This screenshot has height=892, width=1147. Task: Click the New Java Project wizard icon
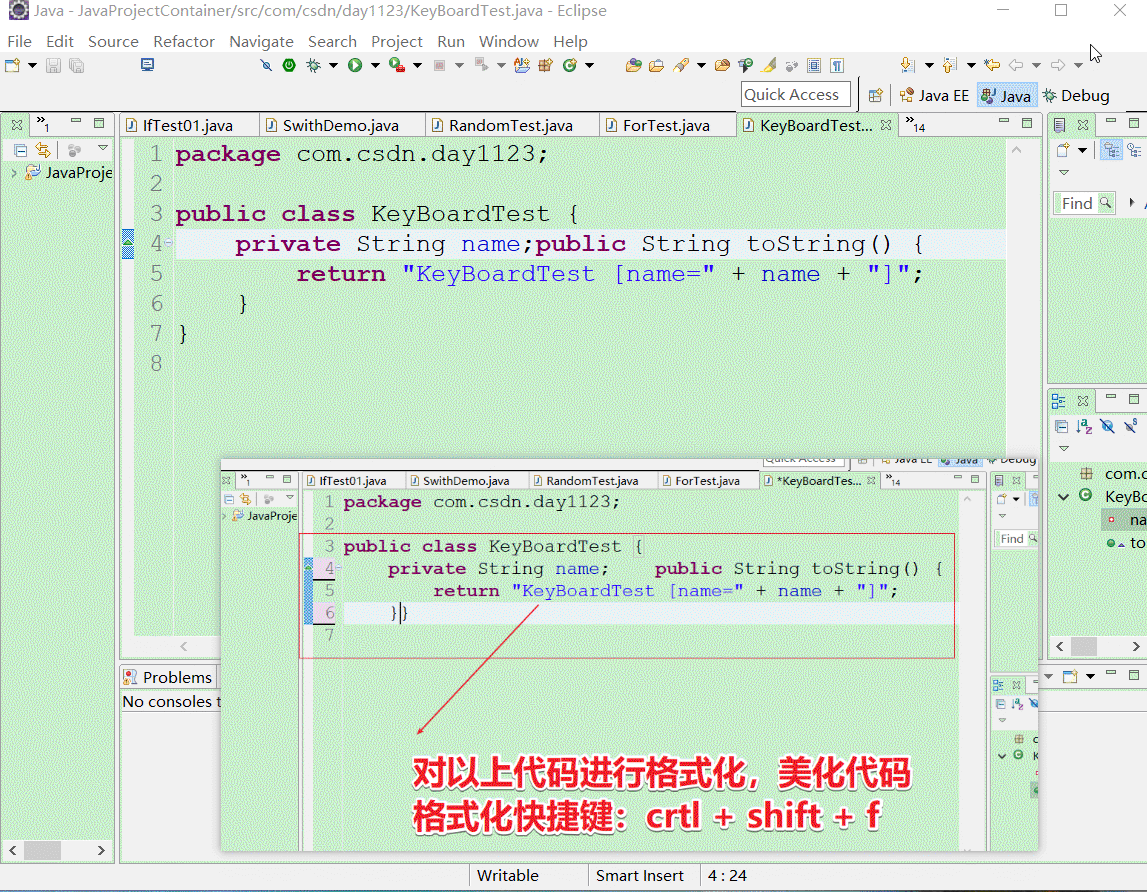coord(522,65)
